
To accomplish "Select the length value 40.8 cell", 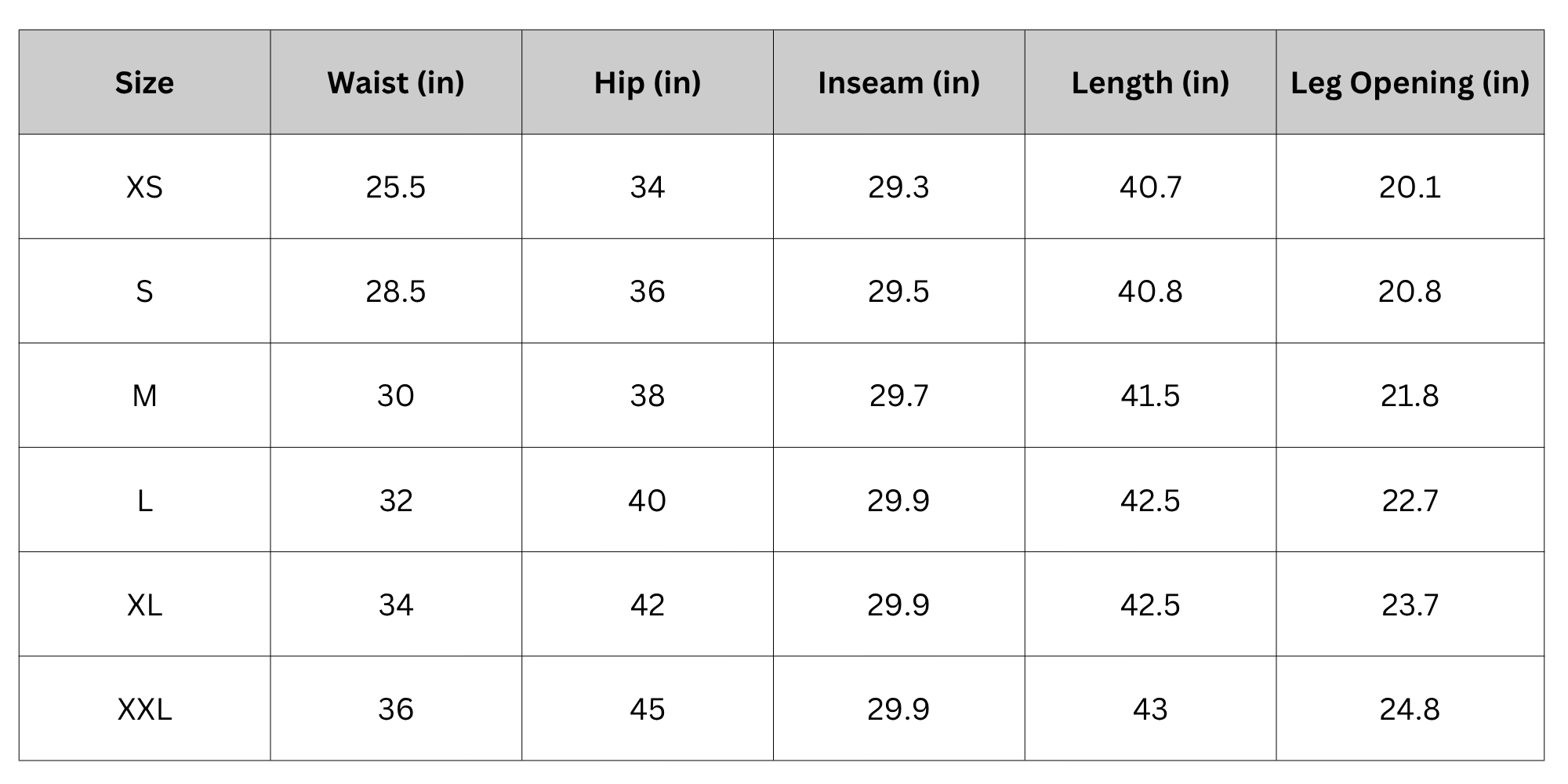I will tap(1150, 292).
